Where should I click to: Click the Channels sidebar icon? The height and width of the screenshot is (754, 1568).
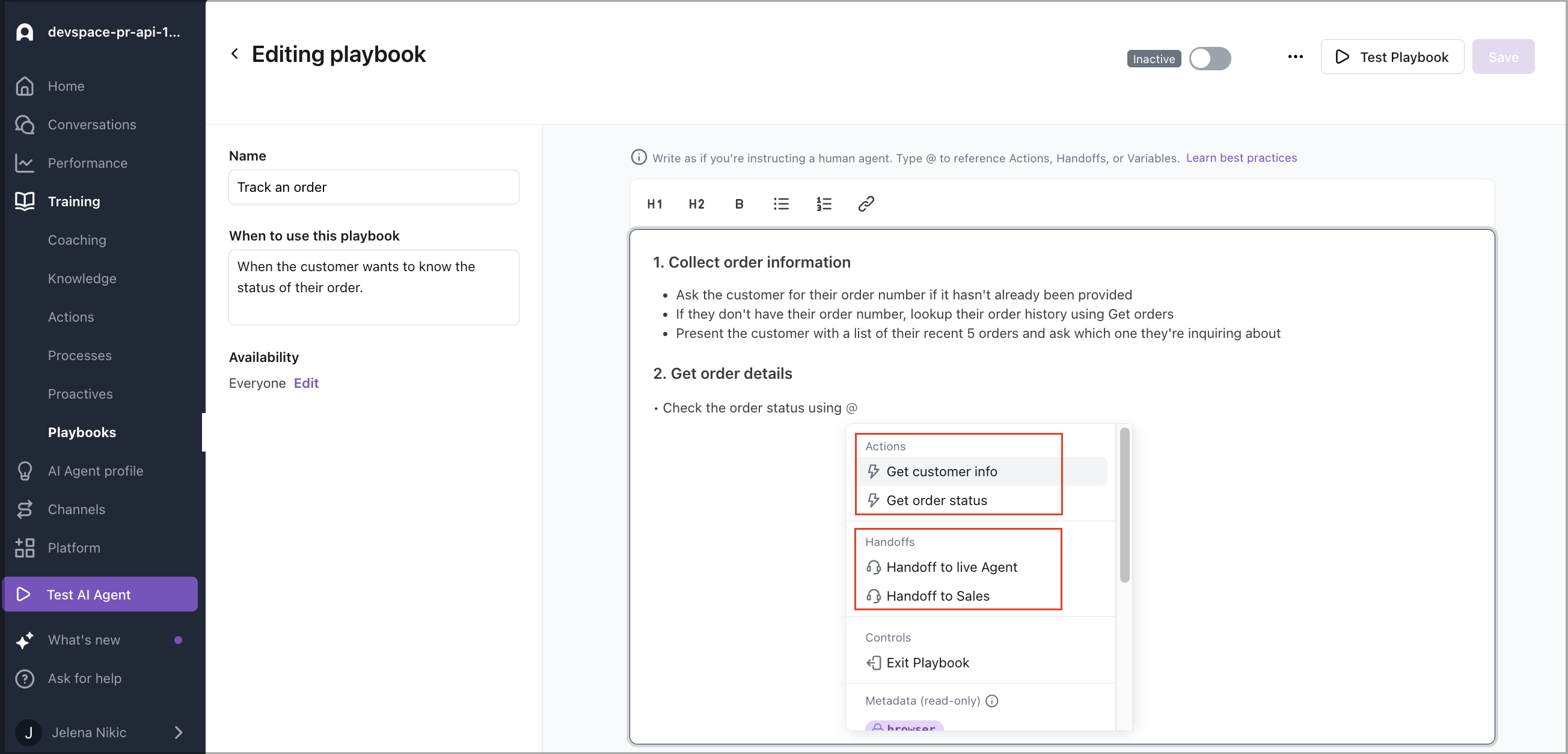pyautogui.click(x=24, y=509)
